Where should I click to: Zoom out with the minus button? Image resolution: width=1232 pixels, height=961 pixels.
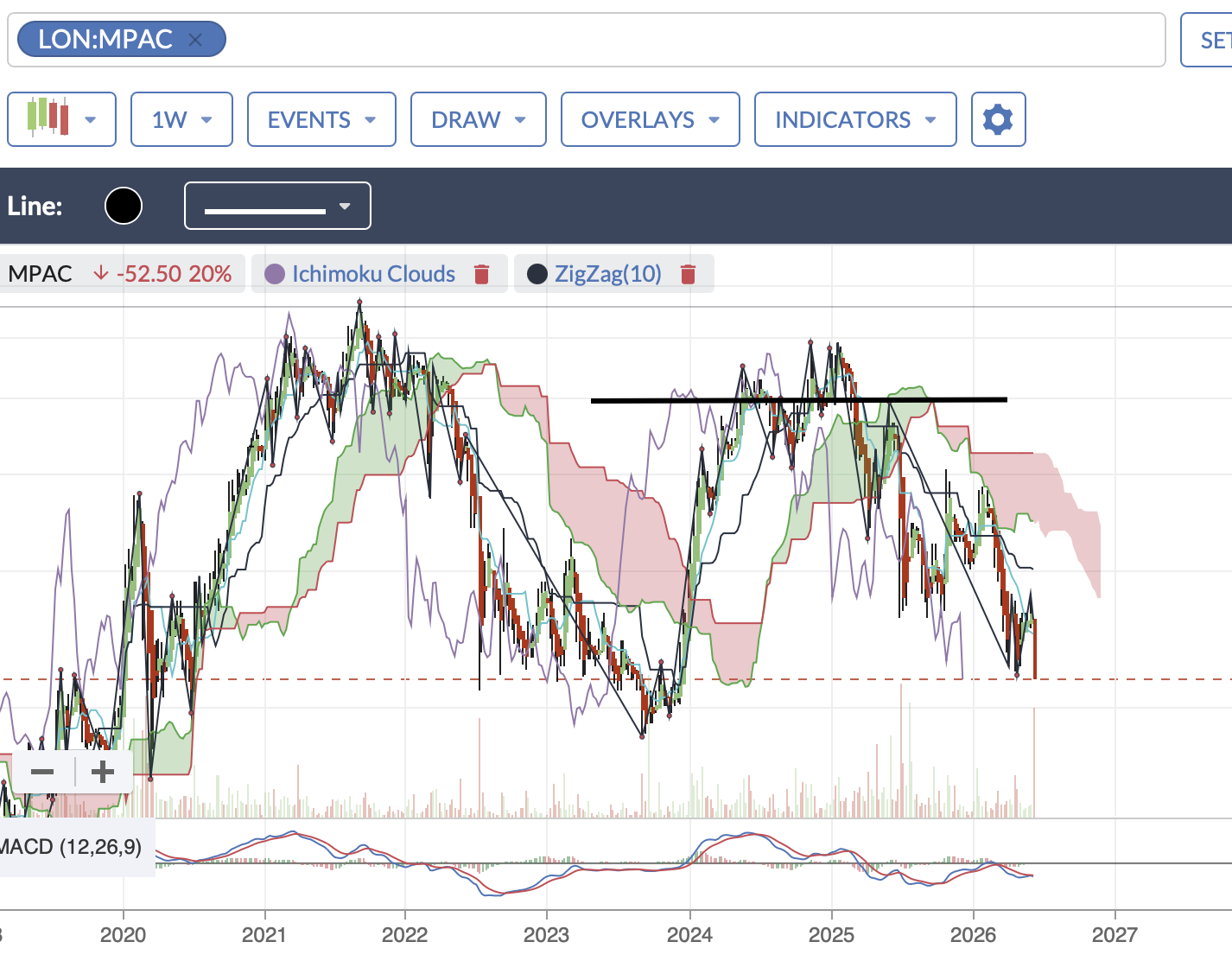42,772
